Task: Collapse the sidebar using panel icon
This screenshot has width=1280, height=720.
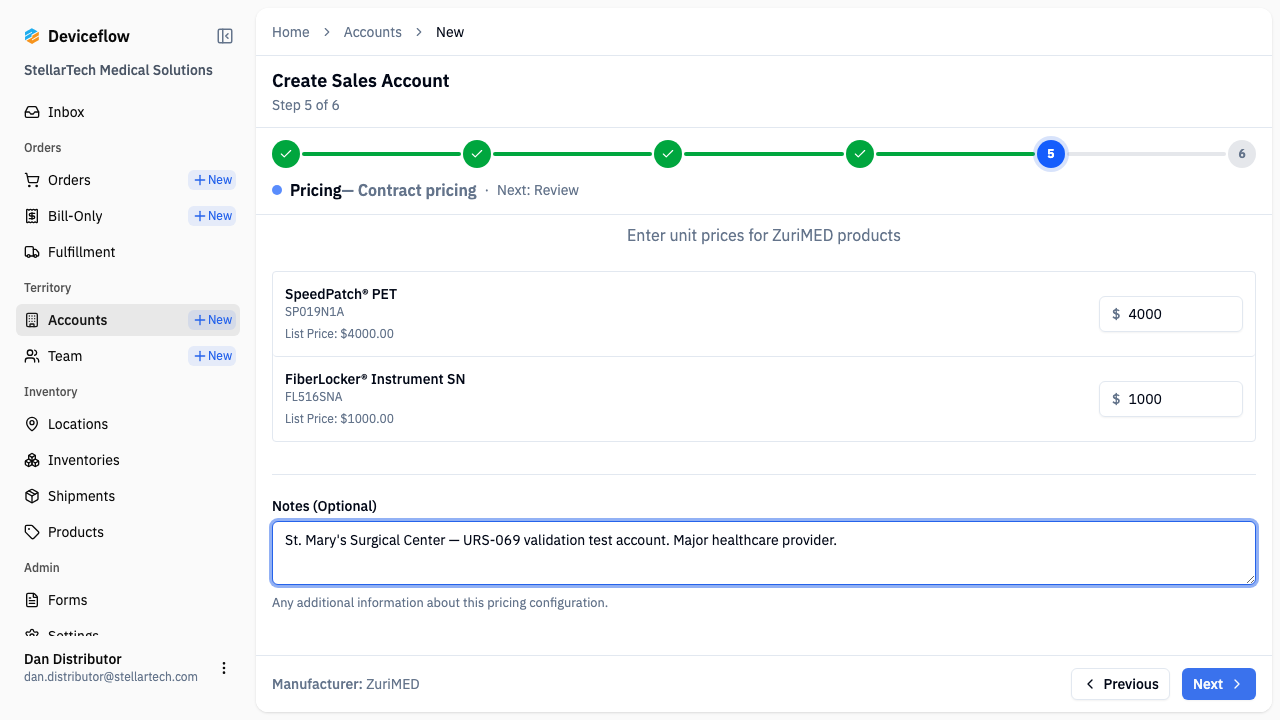Action: coord(225,36)
